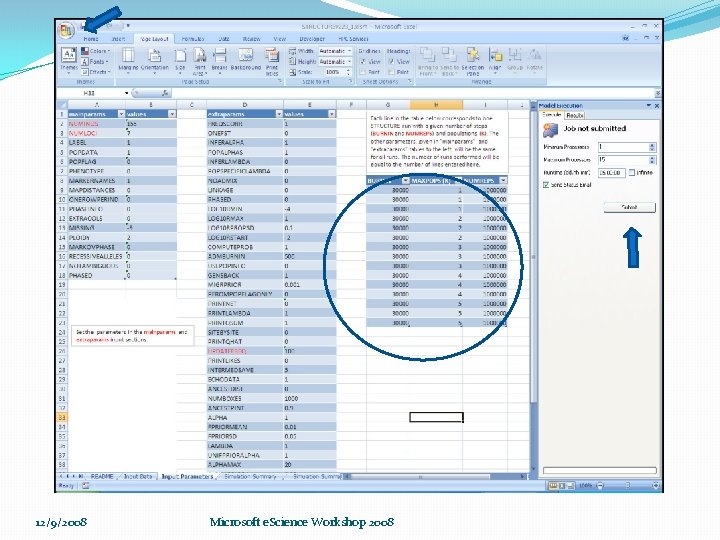720x540 pixels.
Task: Click Runtime input field
Action: click(611, 173)
